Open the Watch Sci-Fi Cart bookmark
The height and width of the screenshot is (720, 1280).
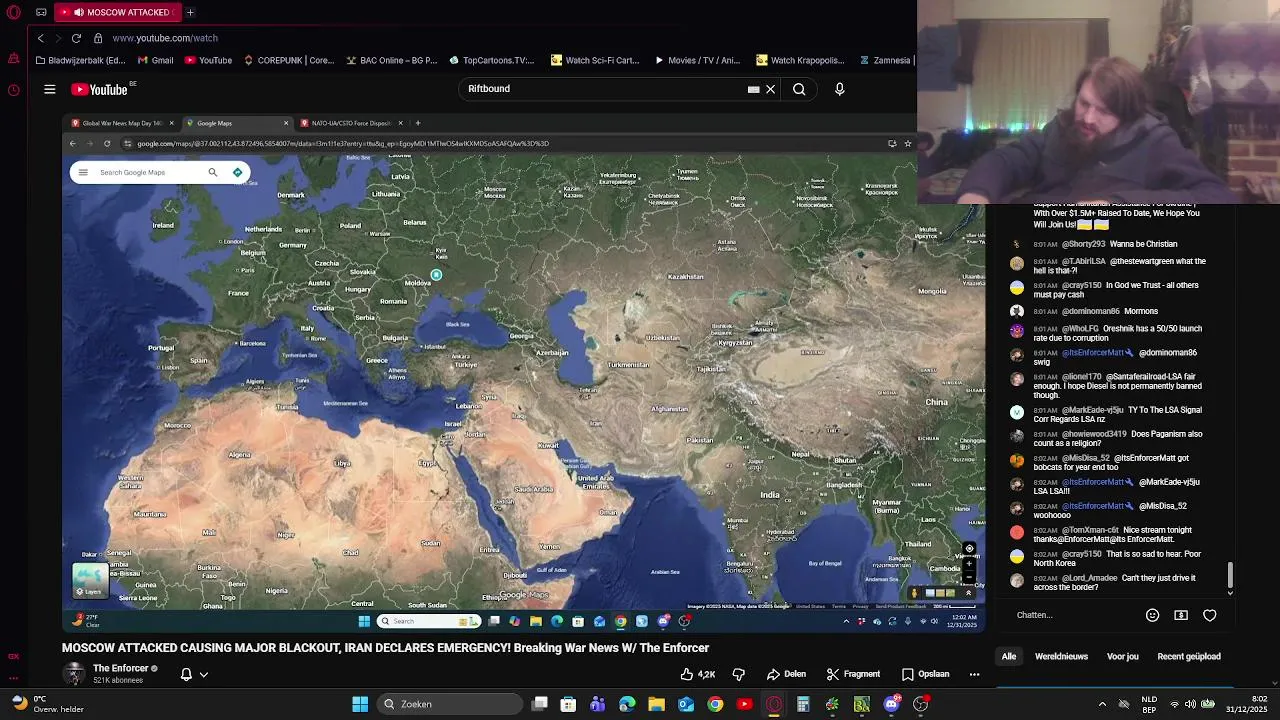click(x=595, y=60)
